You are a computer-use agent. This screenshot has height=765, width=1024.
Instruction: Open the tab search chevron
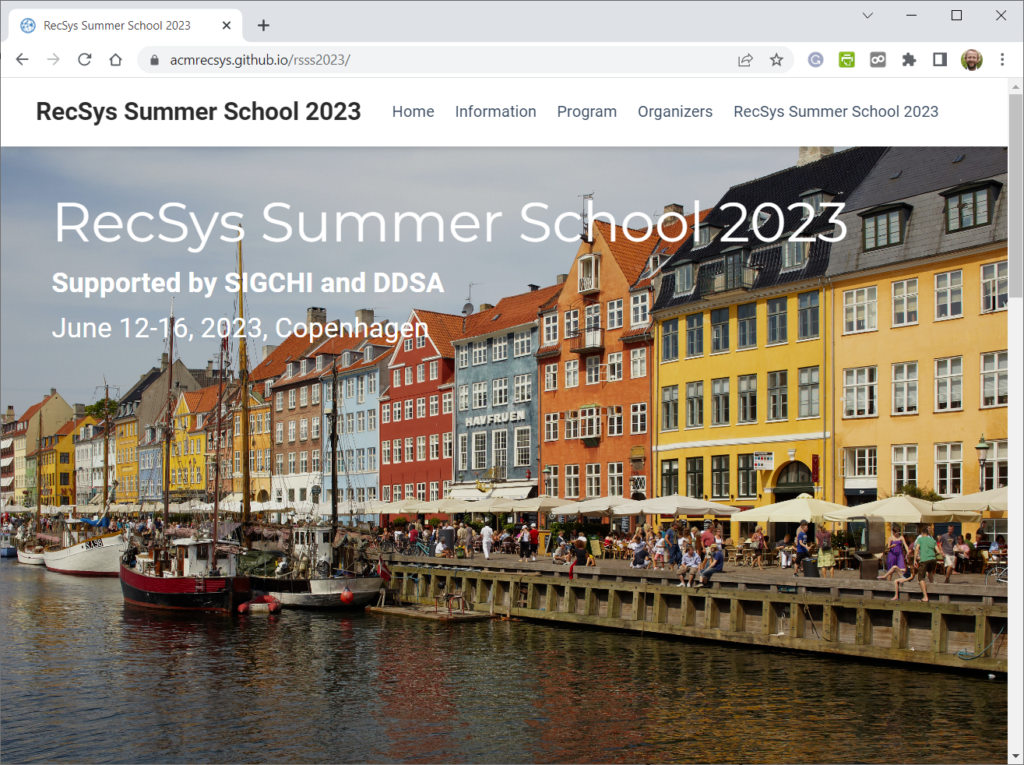[x=867, y=16]
